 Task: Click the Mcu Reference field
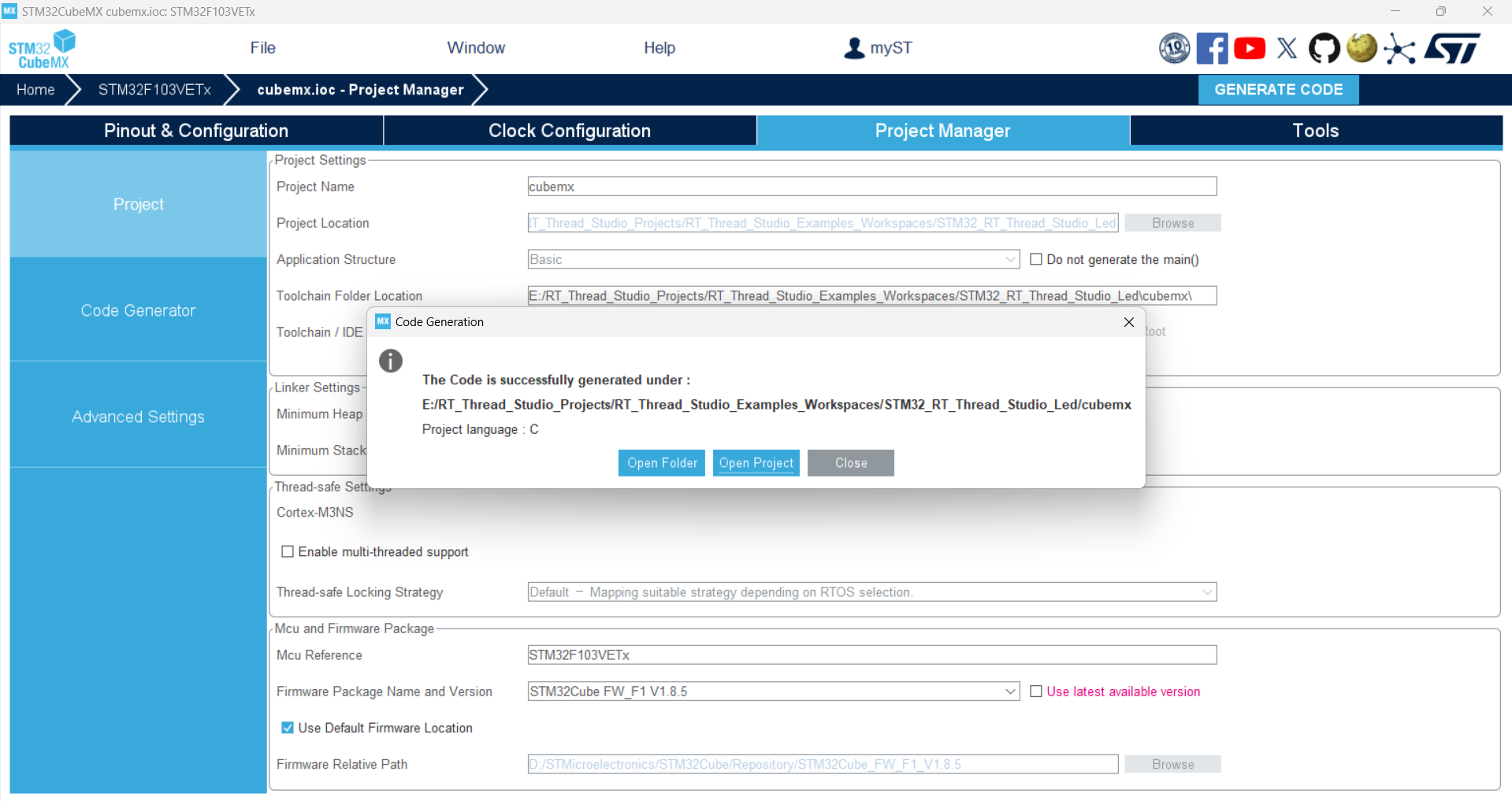coord(872,655)
